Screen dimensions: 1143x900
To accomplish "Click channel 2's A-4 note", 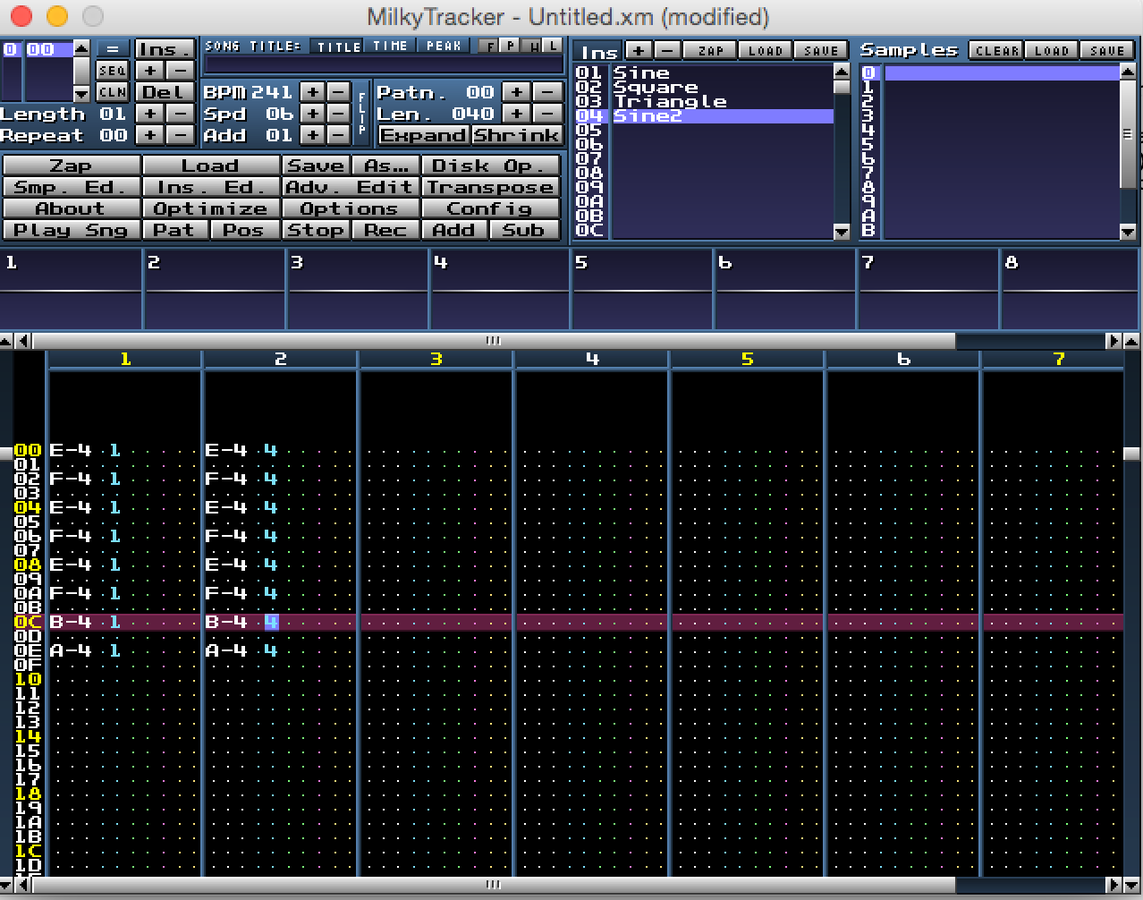I will (226, 650).
